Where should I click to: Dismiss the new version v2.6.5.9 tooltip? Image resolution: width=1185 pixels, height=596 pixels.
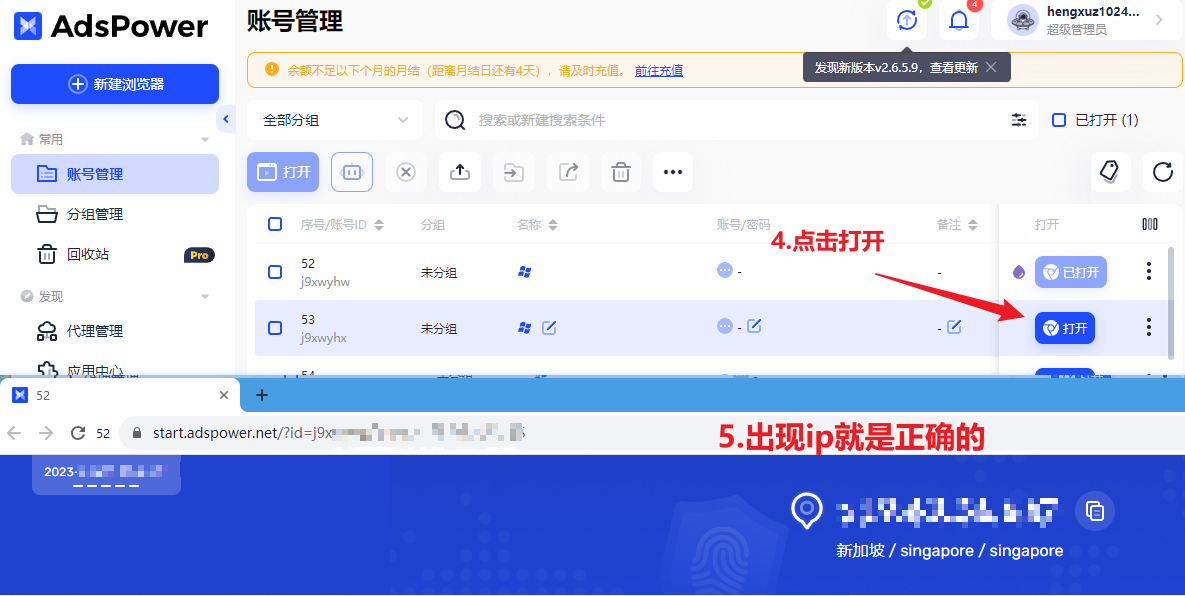point(992,67)
